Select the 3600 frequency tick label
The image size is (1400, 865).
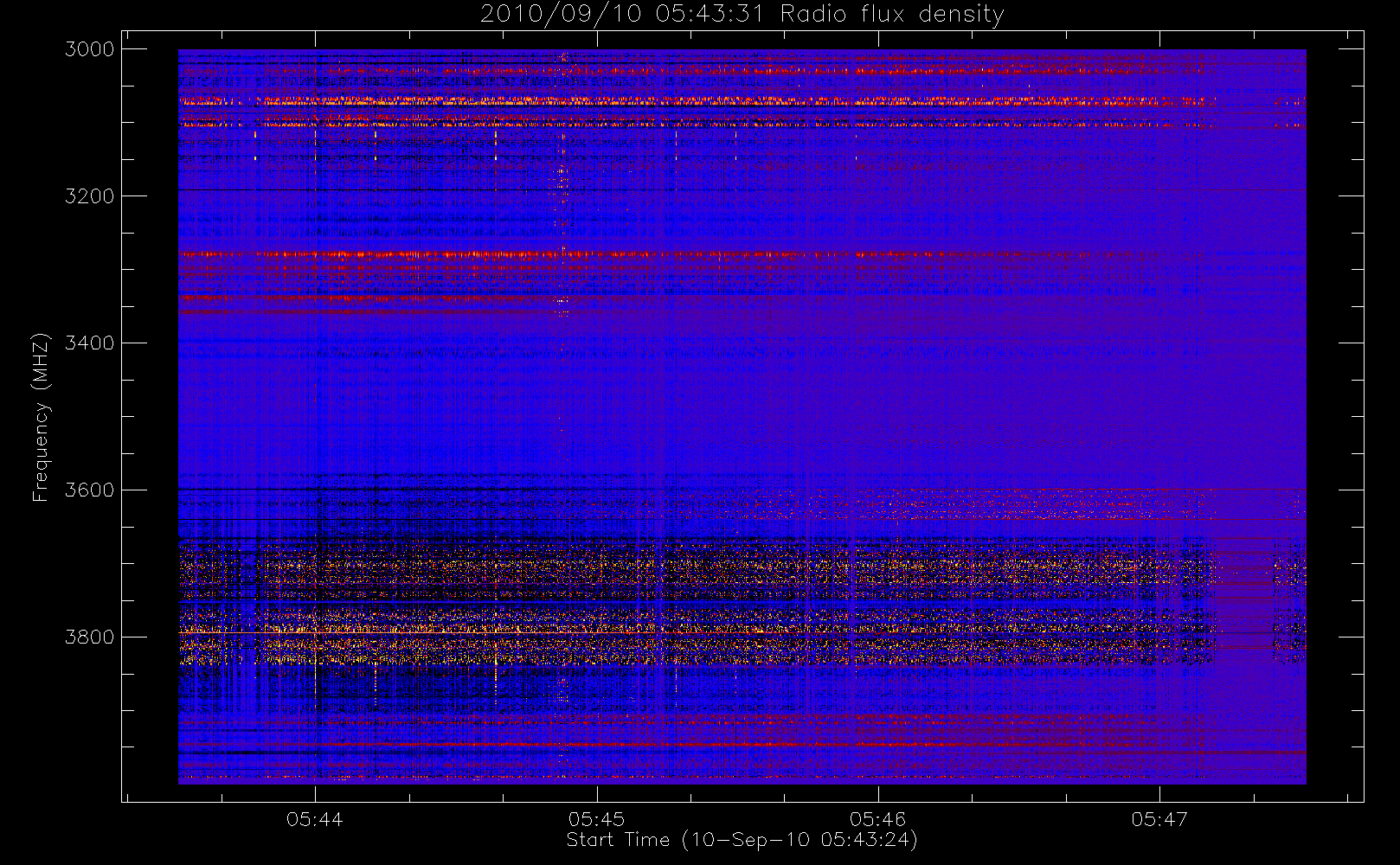tap(90, 490)
